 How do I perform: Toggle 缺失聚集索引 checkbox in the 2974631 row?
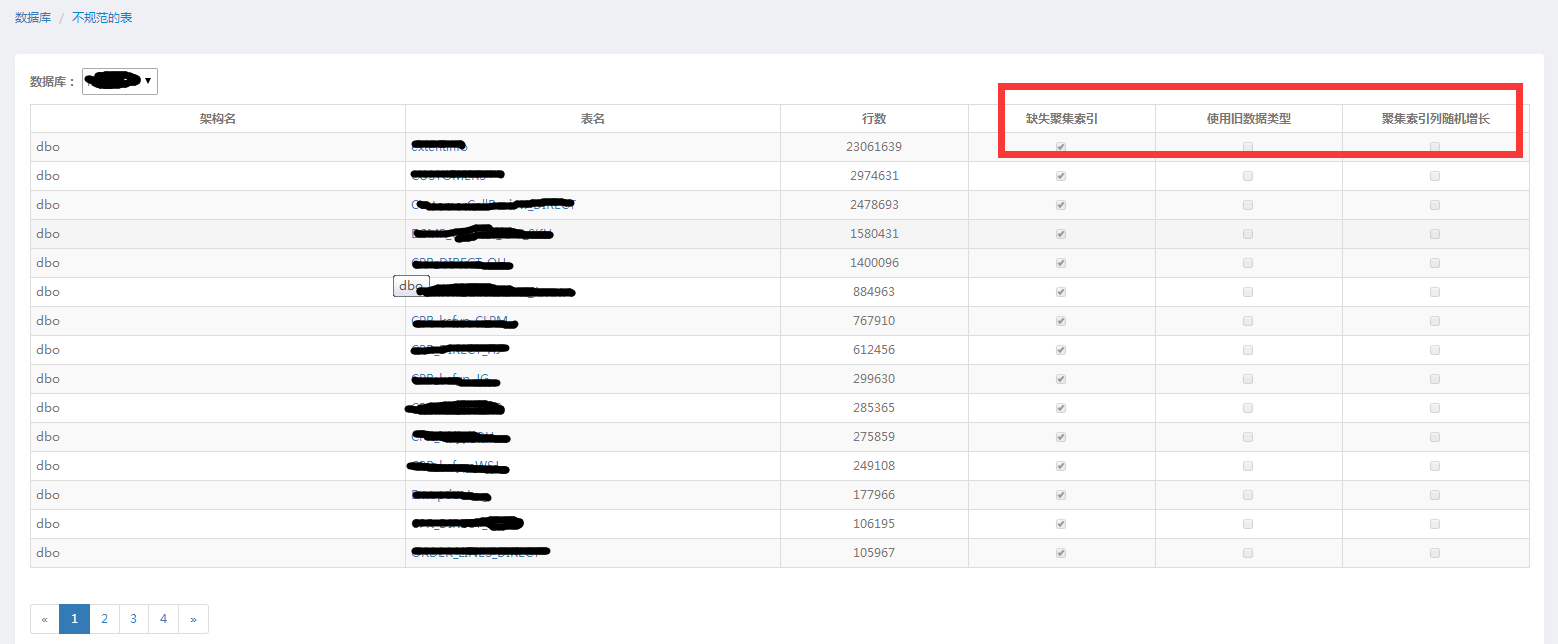pos(1061,176)
